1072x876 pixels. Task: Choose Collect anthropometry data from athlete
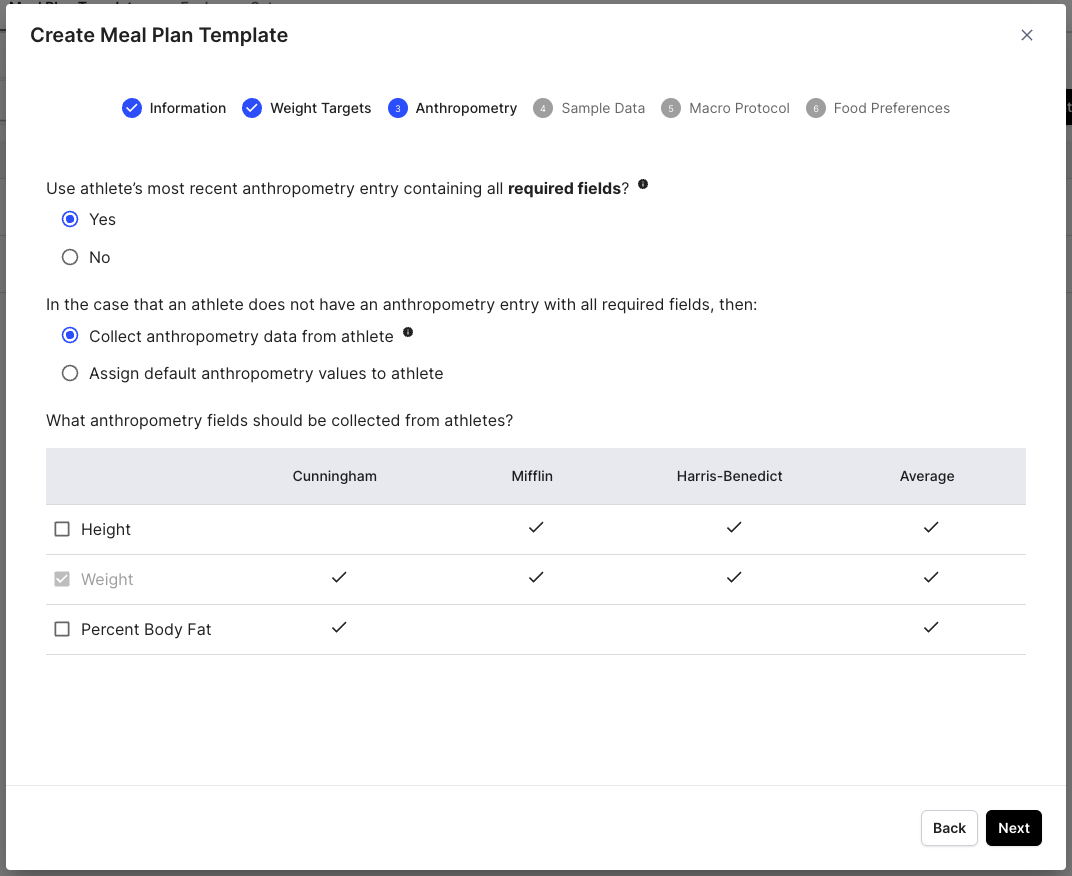(70, 336)
